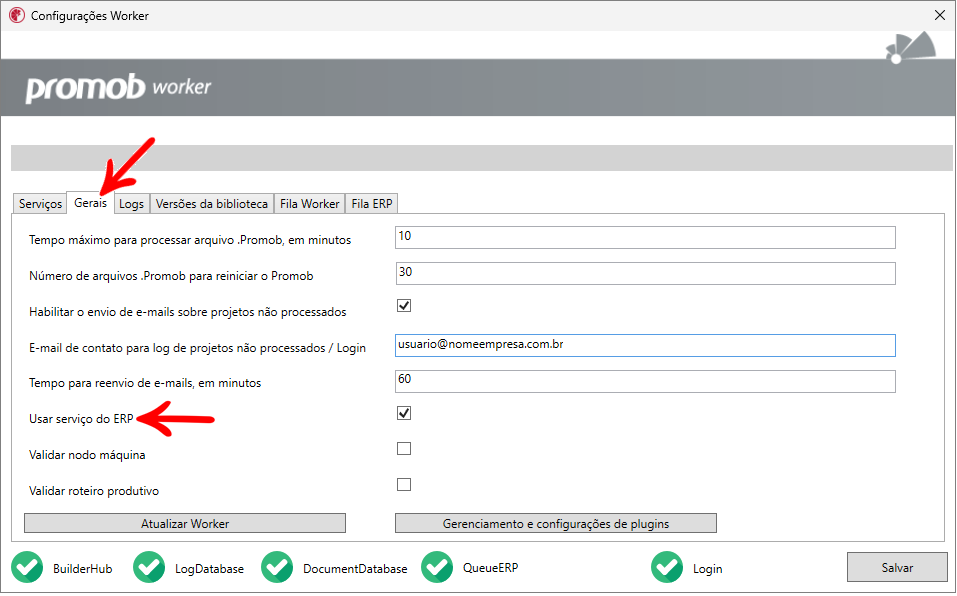This screenshot has height=596, width=957.
Task: Toggle the Usar serviço do ERP checkbox
Action: pyautogui.click(x=404, y=414)
